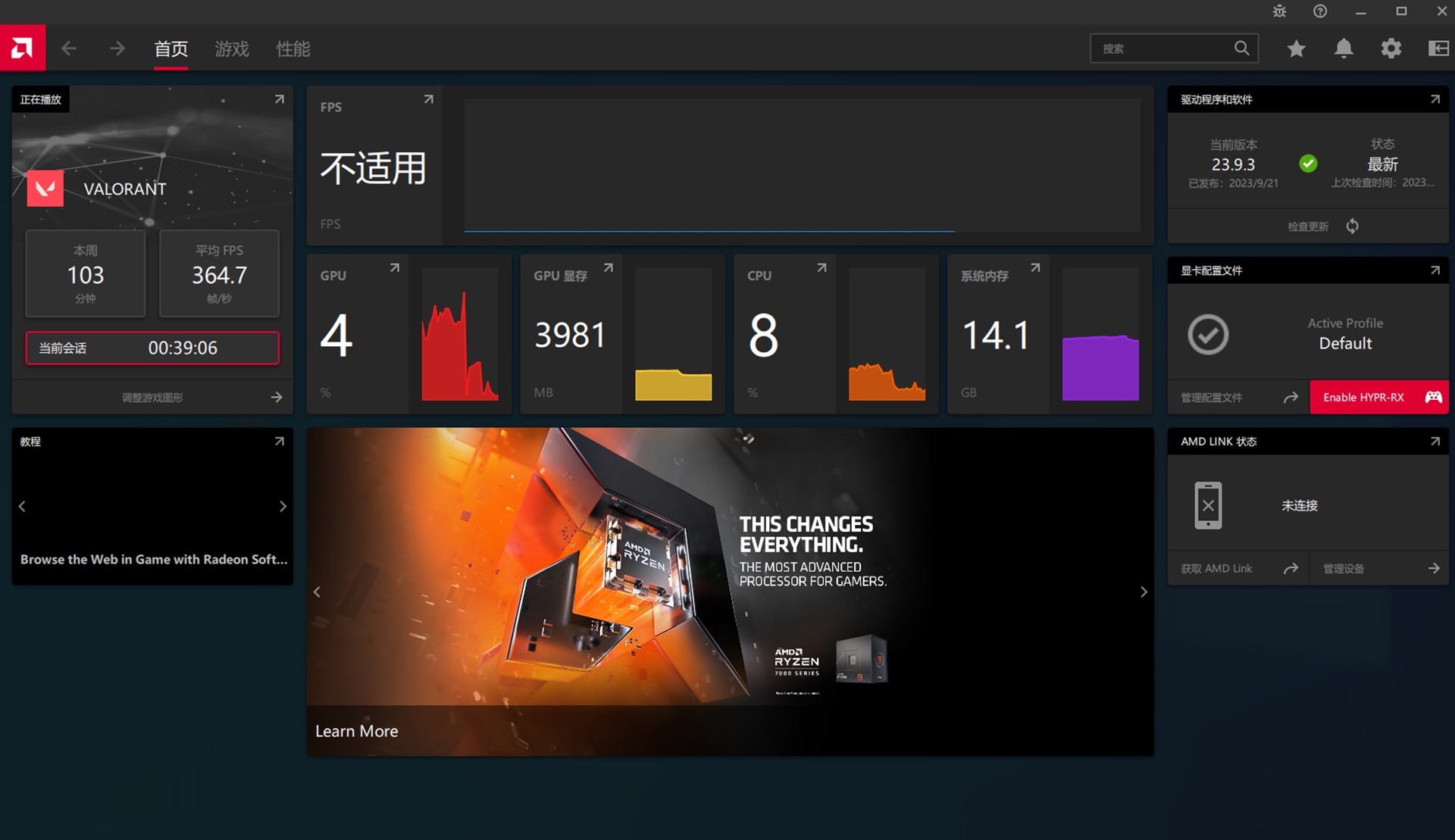Open 调整游戏图形 link
1455x840 pixels.
(152, 398)
